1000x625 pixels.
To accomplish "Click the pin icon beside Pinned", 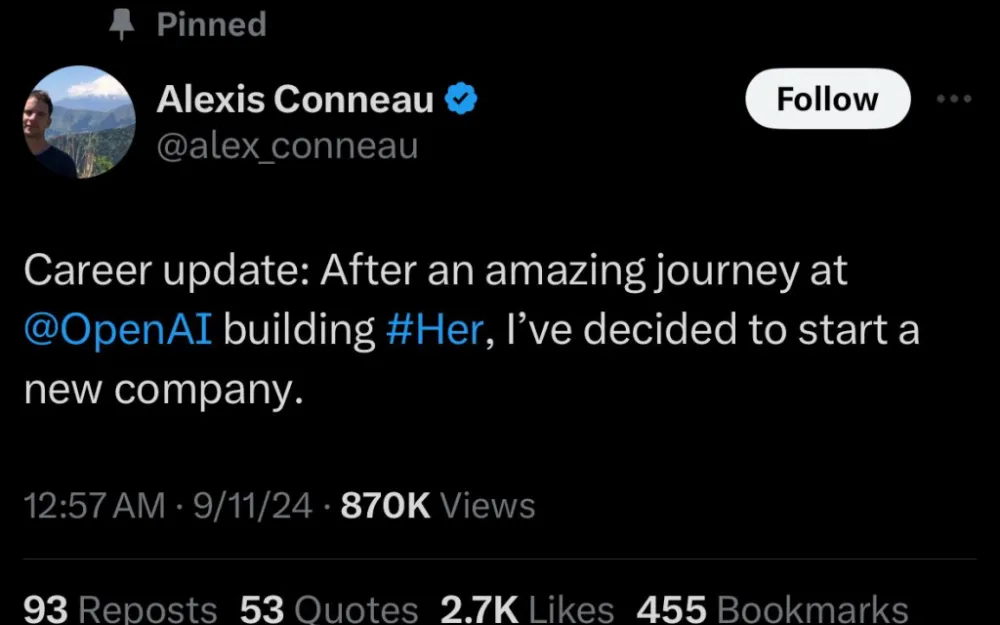I will pos(121,25).
